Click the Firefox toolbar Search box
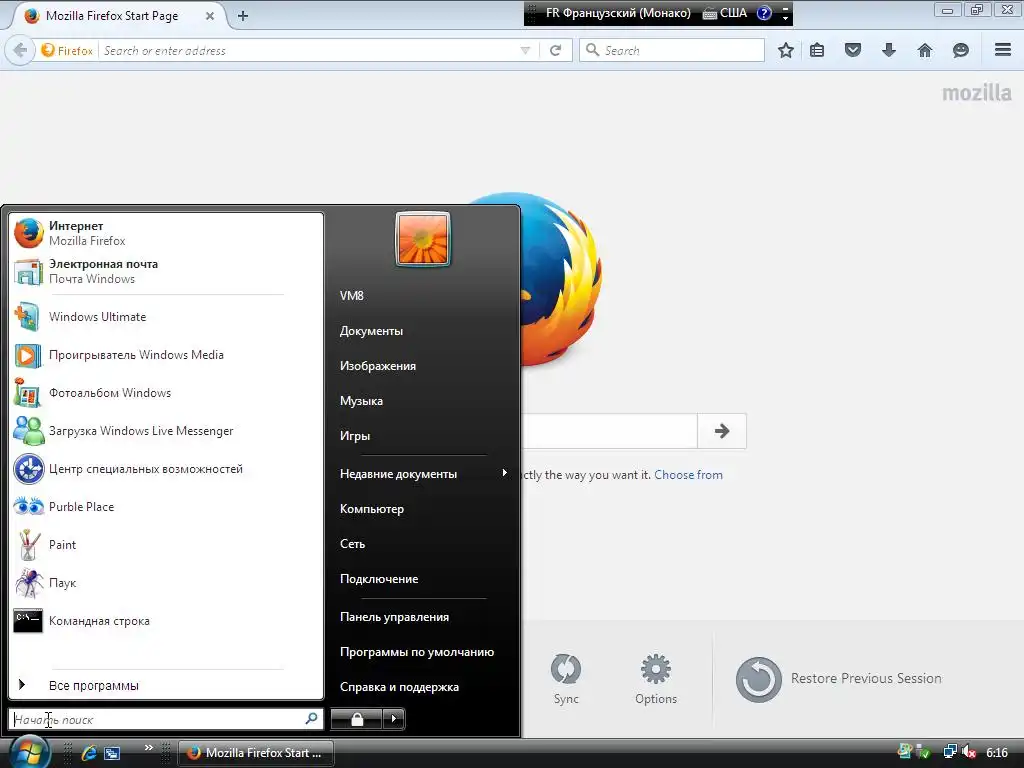 tap(673, 50)
